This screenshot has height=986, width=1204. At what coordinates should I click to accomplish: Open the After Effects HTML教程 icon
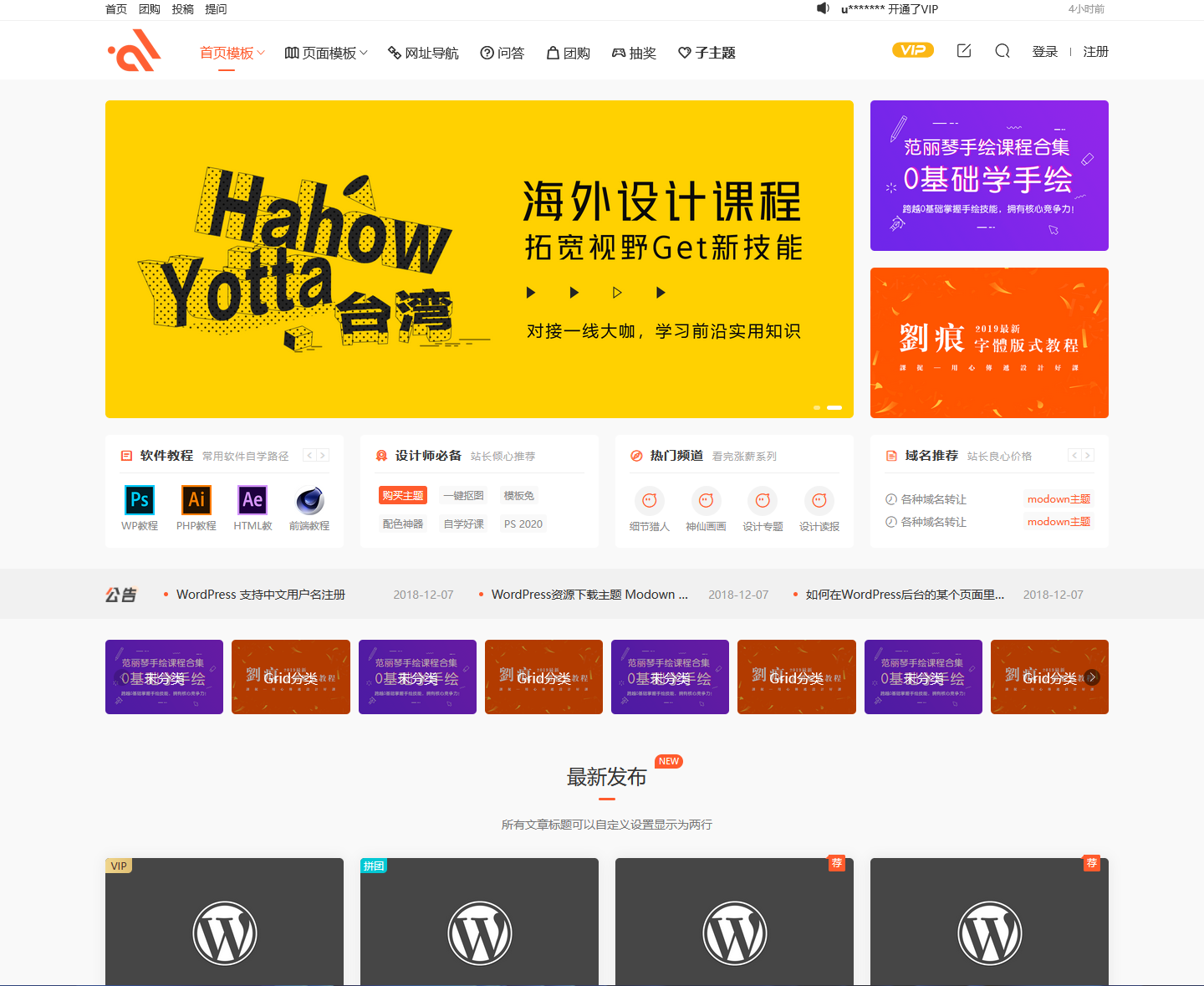tap(253, 500)
